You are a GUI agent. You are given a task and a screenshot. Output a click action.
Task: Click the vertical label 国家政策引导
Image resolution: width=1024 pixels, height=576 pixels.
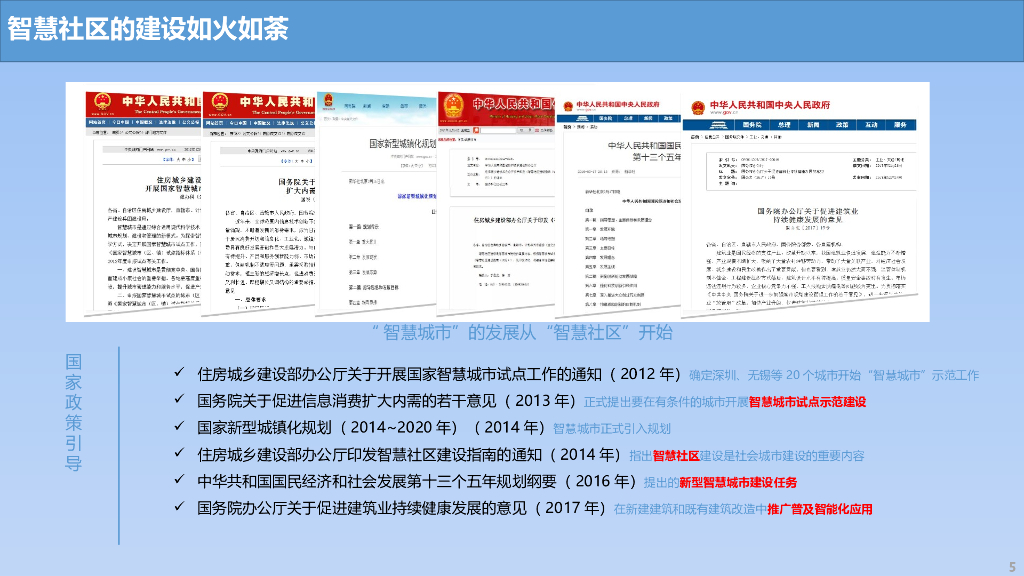(x=73, y=413)
